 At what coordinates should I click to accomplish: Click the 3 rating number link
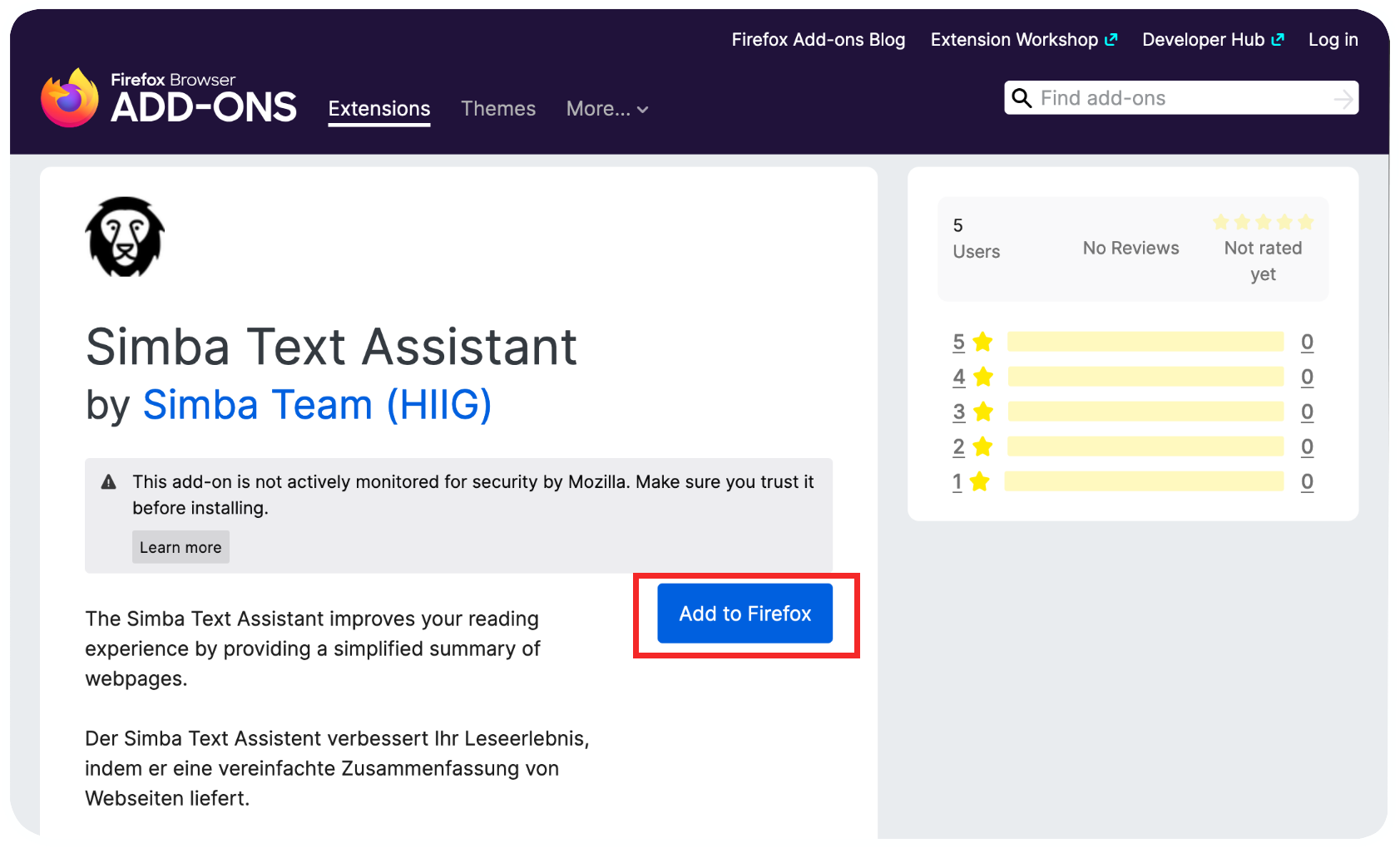point(959,412)
